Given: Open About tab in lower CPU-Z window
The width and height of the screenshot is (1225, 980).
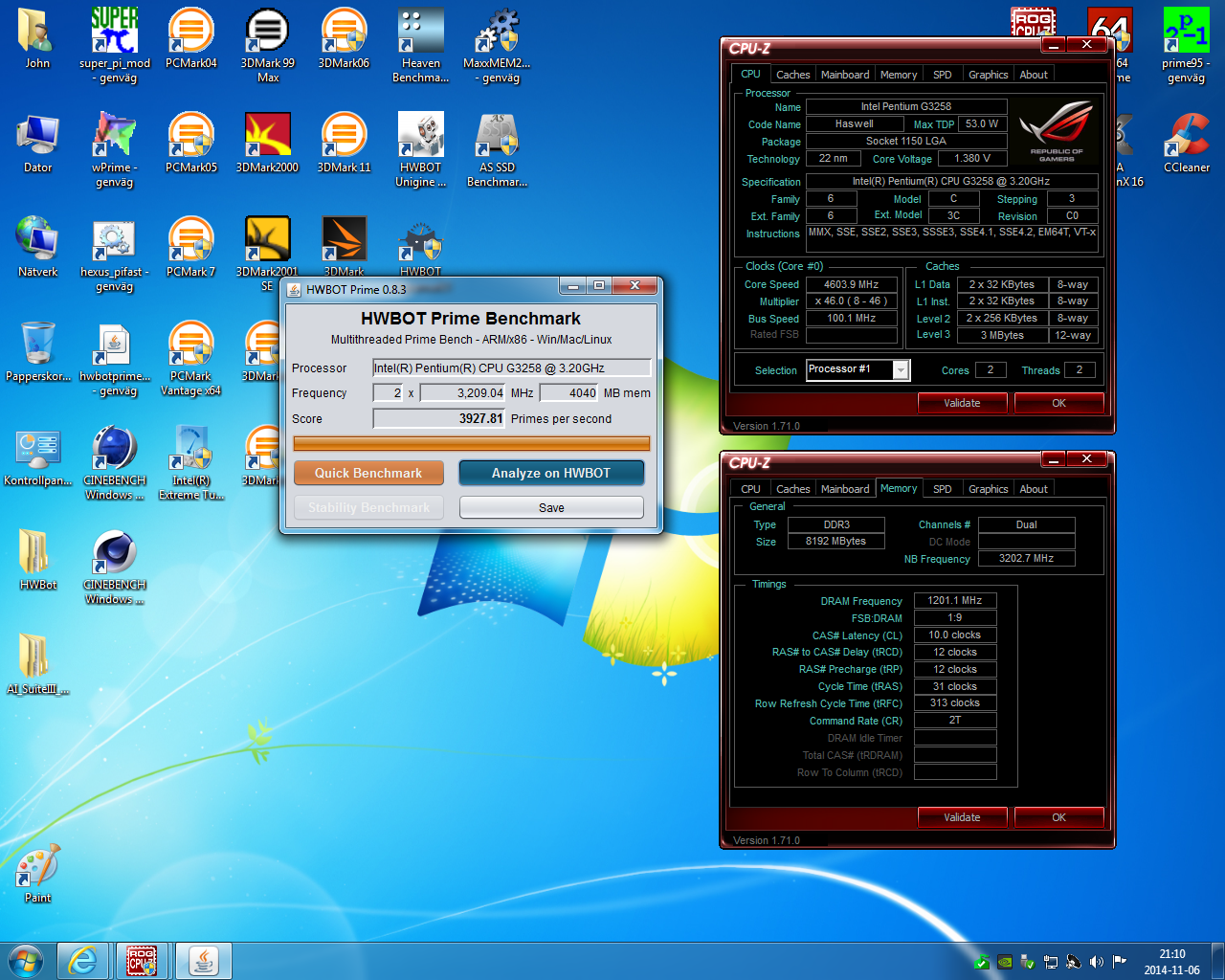Looking at the screenshot, I should click(x=1034, y=489).
